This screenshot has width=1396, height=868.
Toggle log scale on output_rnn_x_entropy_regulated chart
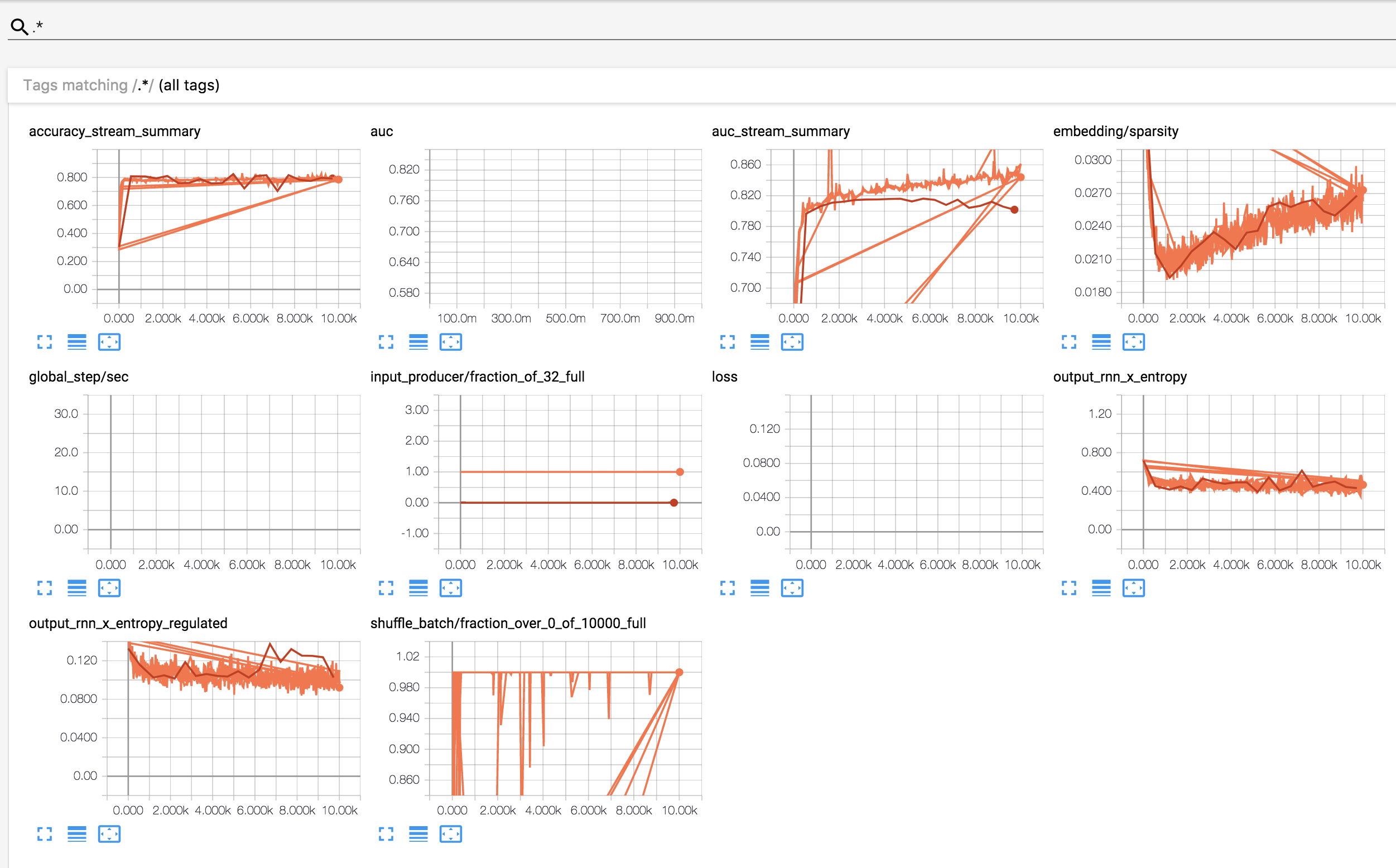coord(76,834)
